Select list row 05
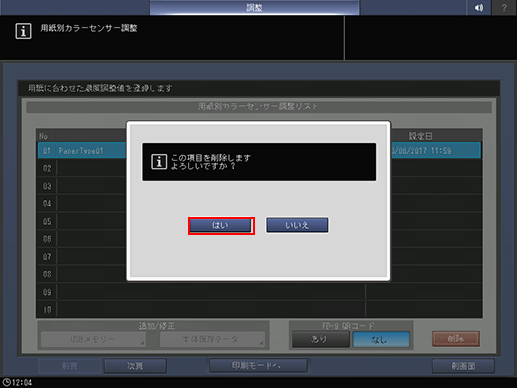This screenshot has height=388, width=517. pyautogui.click(x=259, y=221)
